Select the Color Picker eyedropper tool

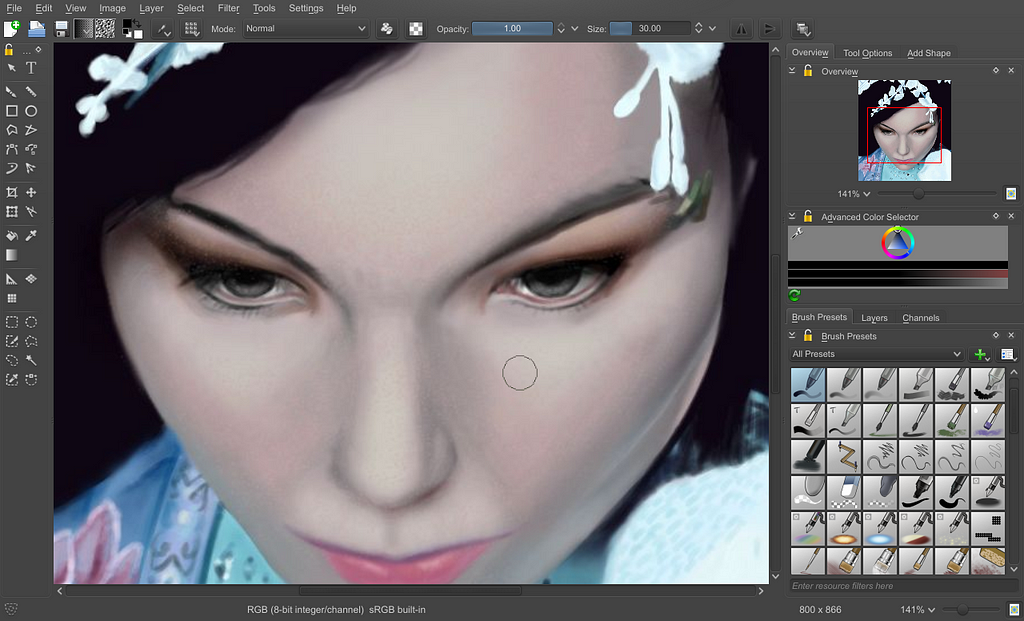click(31, 236)
